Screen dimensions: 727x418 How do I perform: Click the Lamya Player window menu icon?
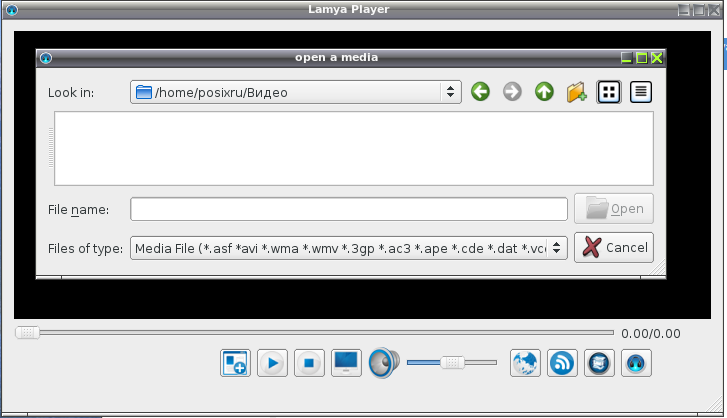point(12,10)
